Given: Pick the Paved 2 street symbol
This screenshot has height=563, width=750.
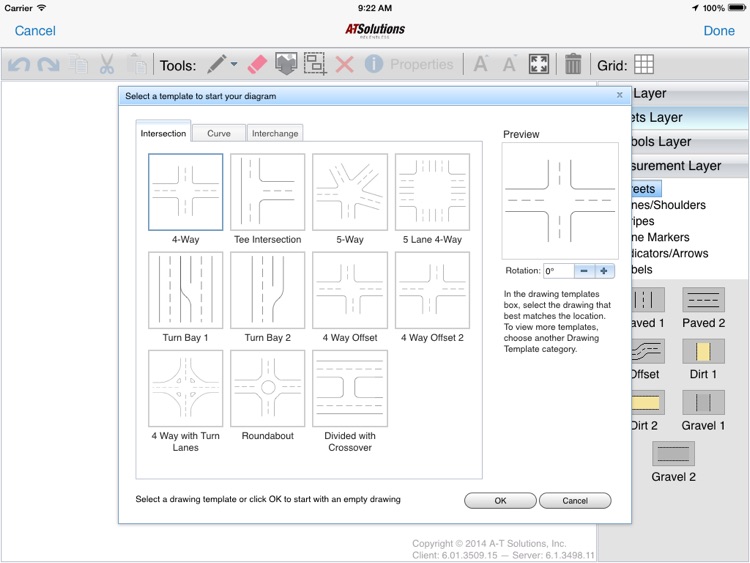Looking at the screenshot, I should coord(703,300).
